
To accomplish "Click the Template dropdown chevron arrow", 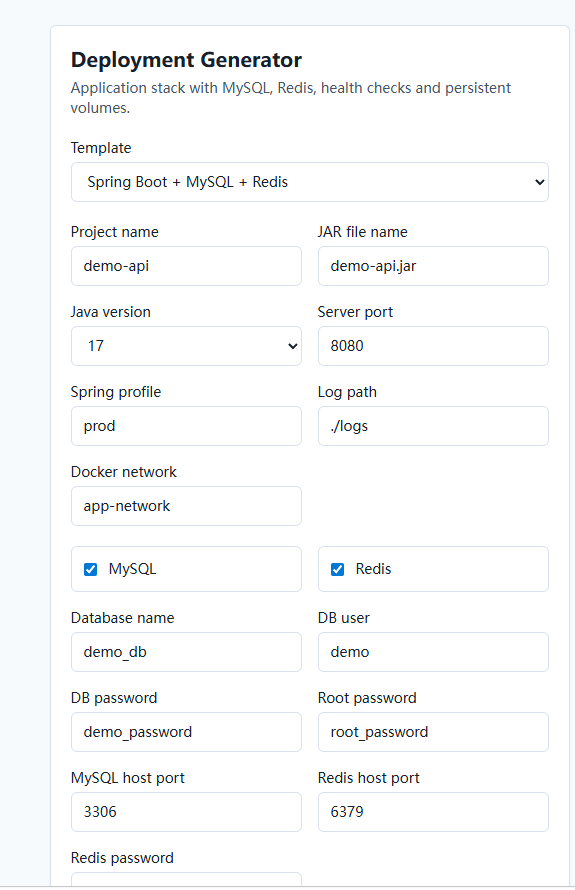I will click(x=539, y=182).
